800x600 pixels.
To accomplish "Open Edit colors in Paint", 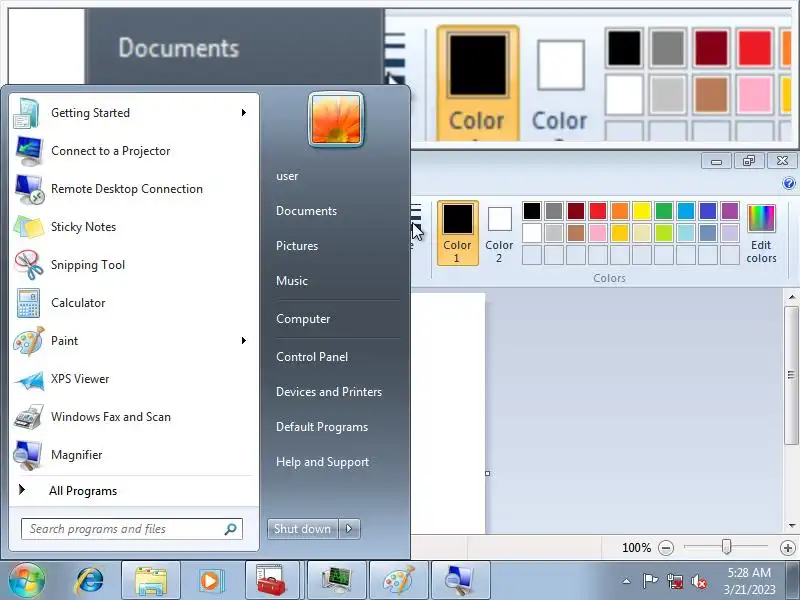I will (761, 234).
